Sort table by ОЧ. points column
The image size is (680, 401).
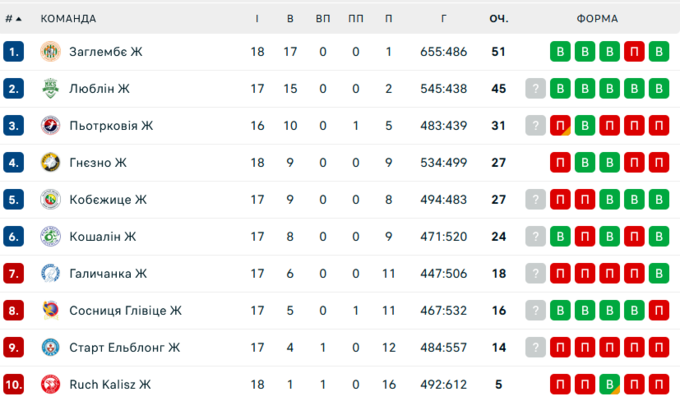pos(498,18)
